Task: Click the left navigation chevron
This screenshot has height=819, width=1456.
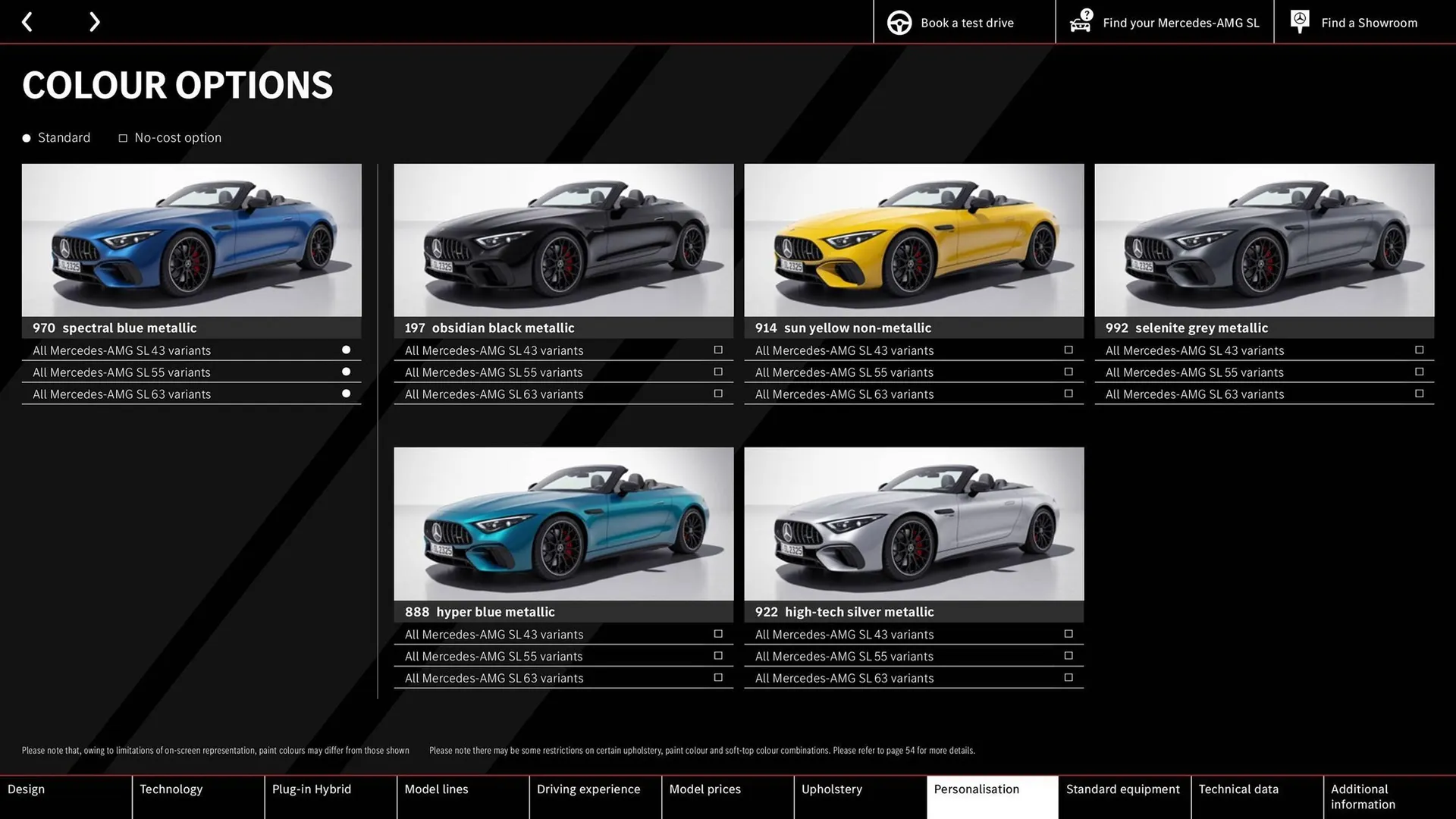Action: (27, 21)
